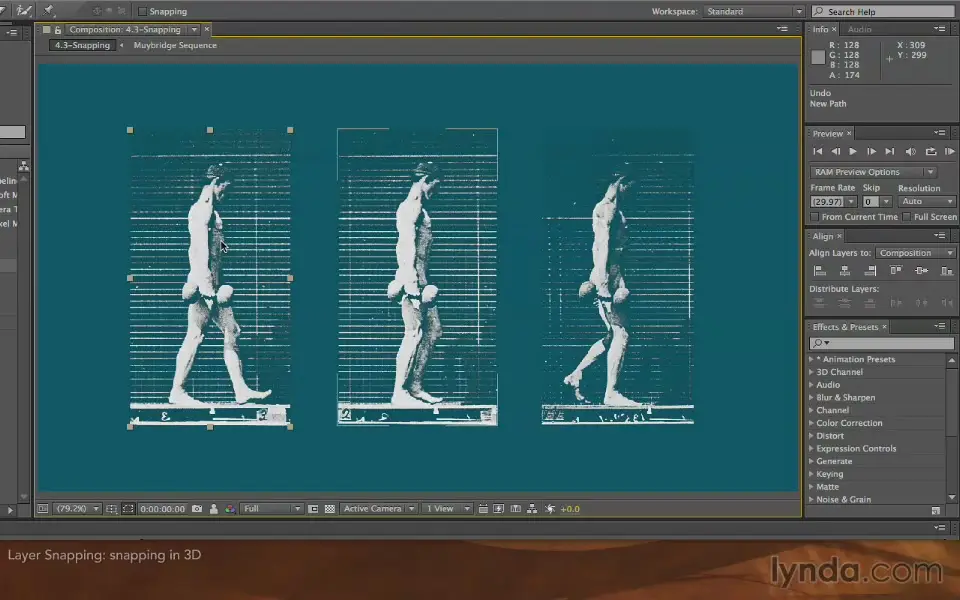The image size is (960, 600).
Task: Open Resolution Auto dropdown in Preview
Action: [x=926, y=201]
